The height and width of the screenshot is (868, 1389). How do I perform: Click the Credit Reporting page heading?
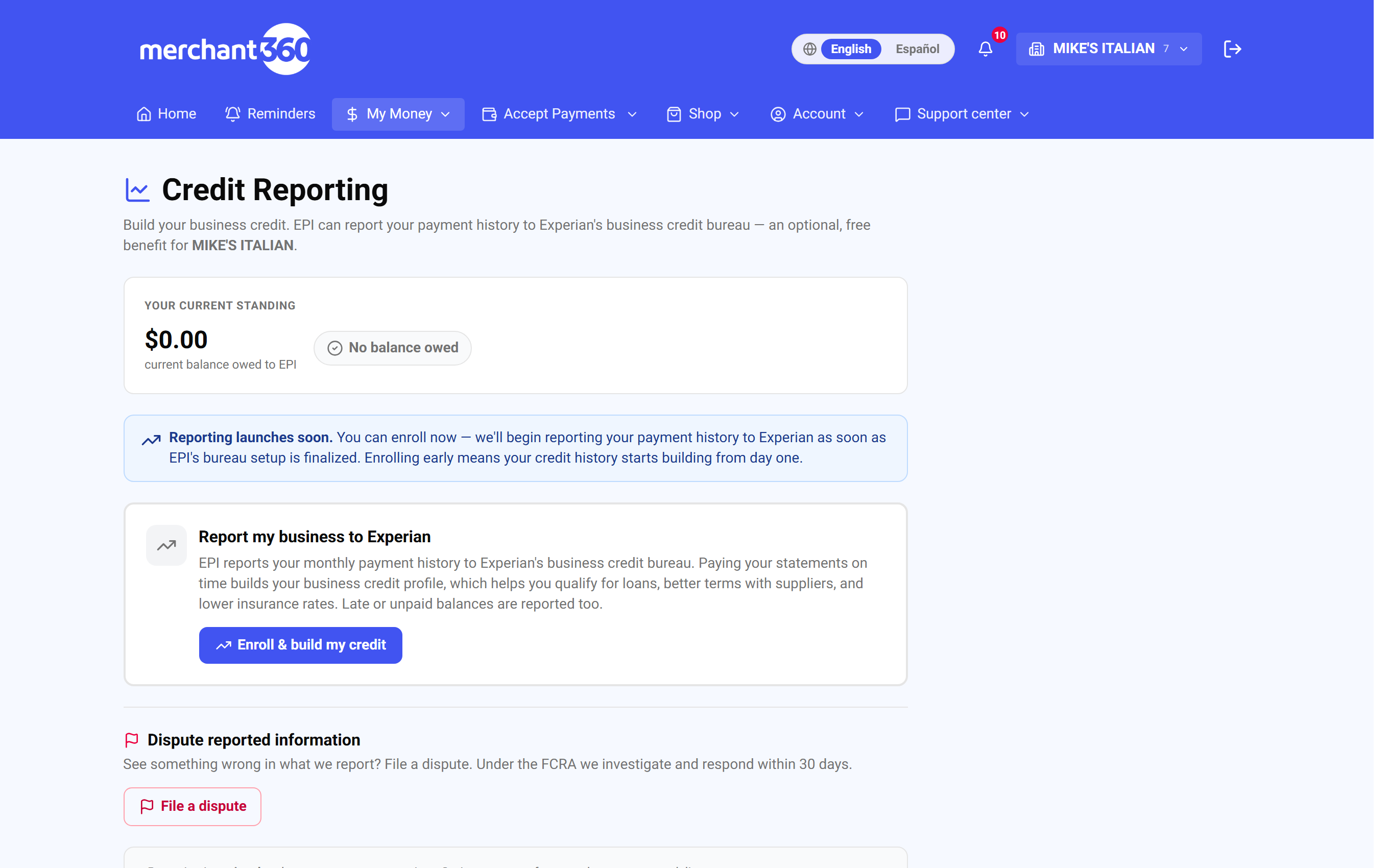[x=275, y=190]
